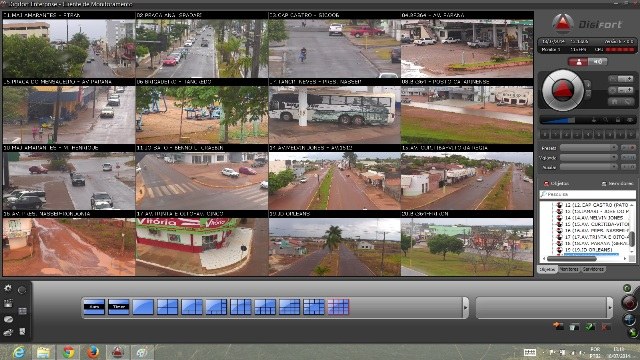Click the object list horizontal scrollbar
Viewport: 640px width, 360px height.
(571, 259)
